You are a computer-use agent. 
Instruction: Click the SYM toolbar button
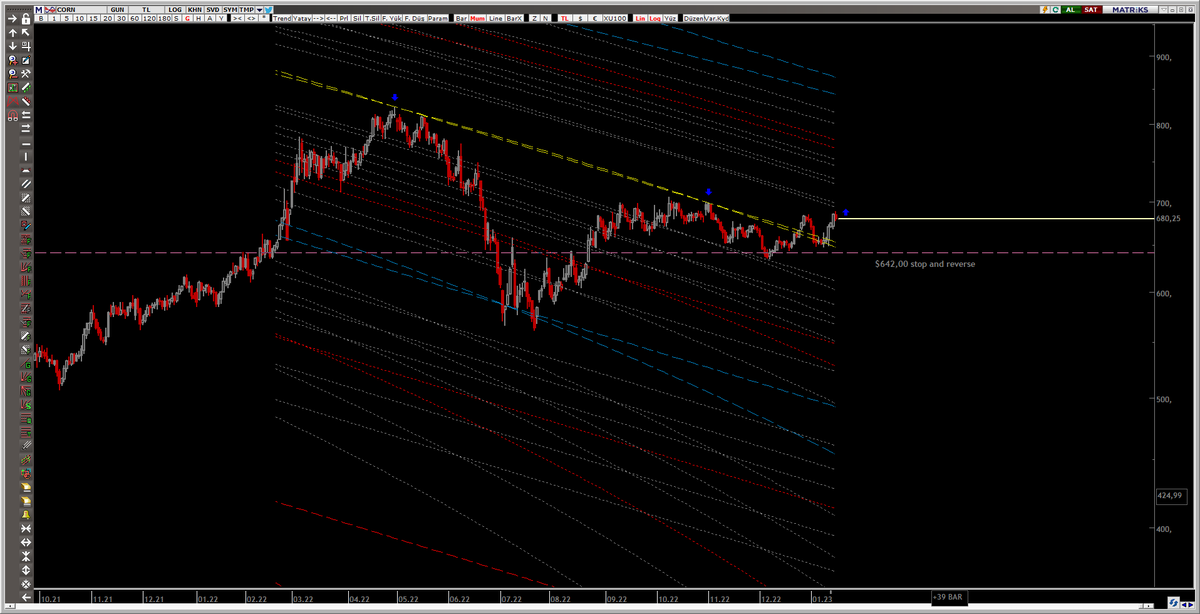click(230, 10)
